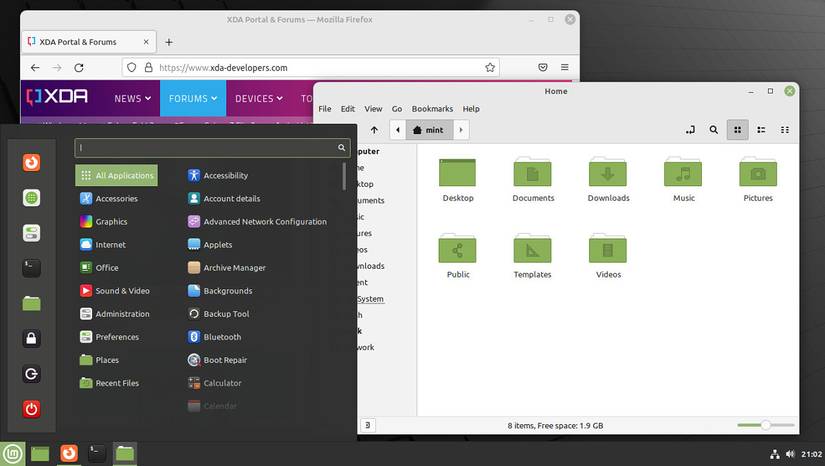The height and width of the screenshot is (466, 825).
Task: Open the volume icon in system tray
Action: [x=790, y=454]
